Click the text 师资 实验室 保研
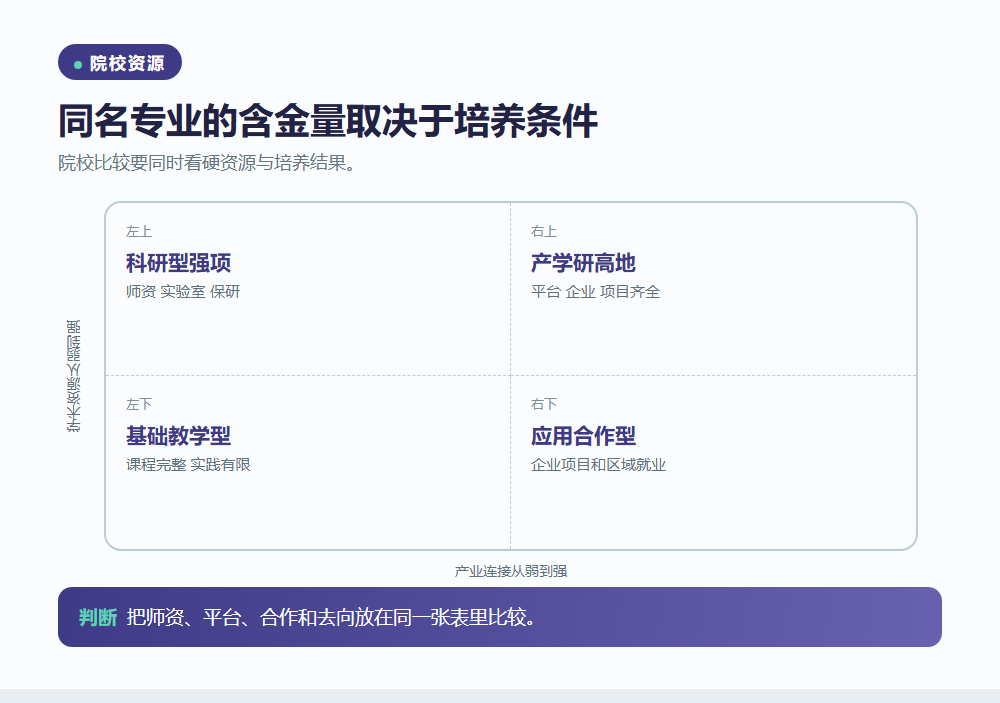 183,292
